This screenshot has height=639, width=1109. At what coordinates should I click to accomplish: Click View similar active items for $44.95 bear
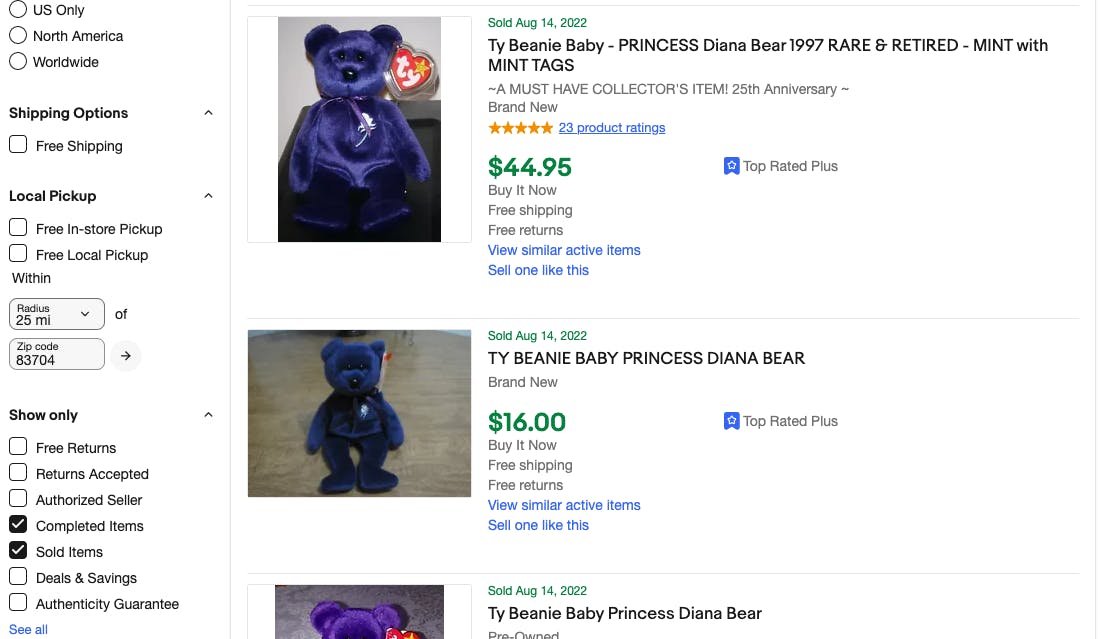click(x=564, y=250)
